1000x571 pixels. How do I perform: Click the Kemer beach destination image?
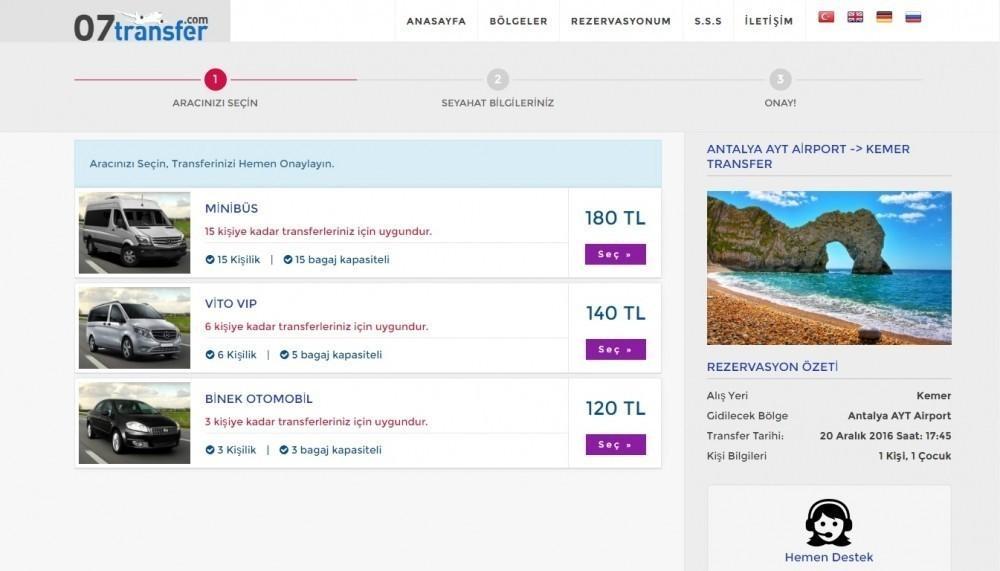coord(829,268)
